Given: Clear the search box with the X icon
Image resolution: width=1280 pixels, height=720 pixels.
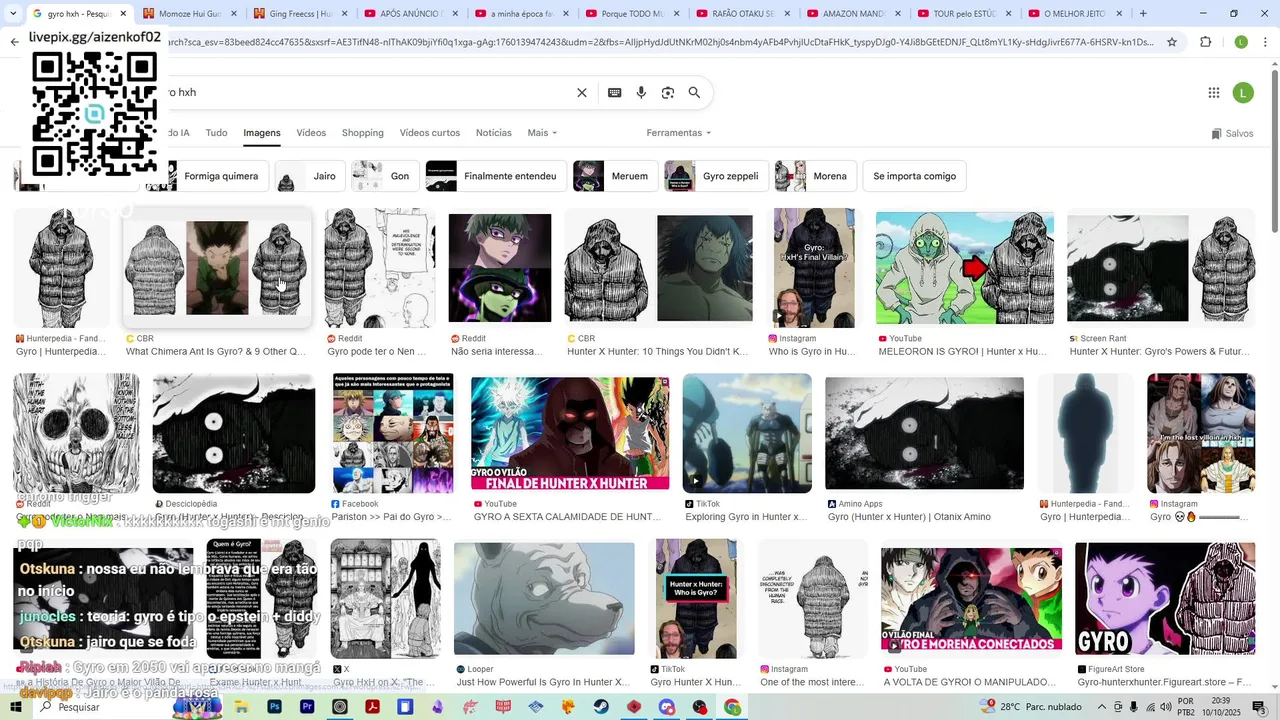Looking at the screenshot, I should point(582,92).
